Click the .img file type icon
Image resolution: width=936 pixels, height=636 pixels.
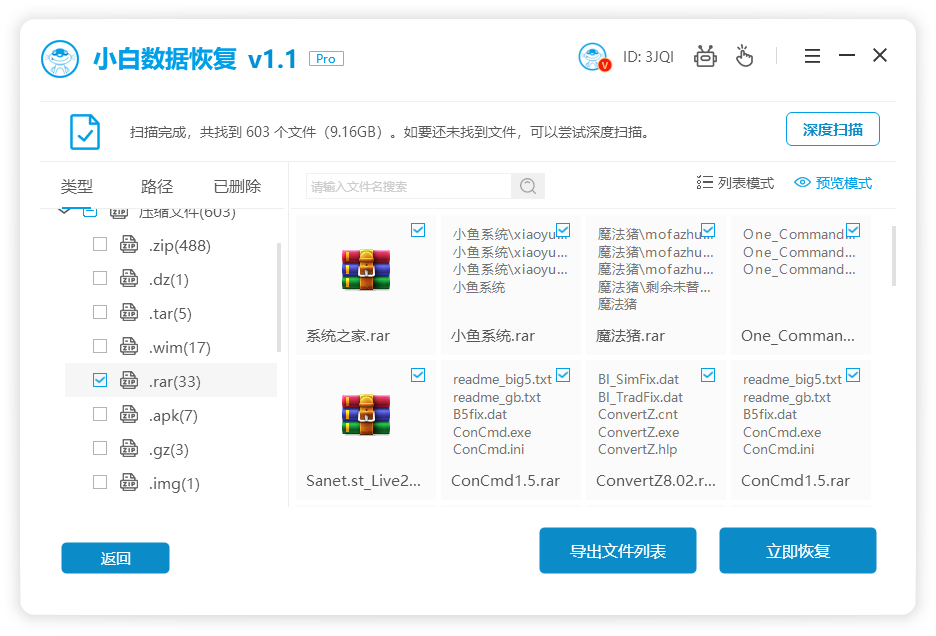coord(129,483)
